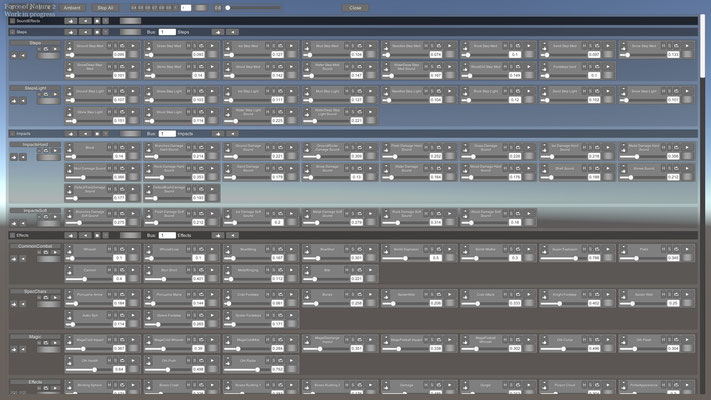The height and width of the screenshot is (400, 711).
Task: Click the small up arrow on Bomb Explosion
Action: pos(386,247)
